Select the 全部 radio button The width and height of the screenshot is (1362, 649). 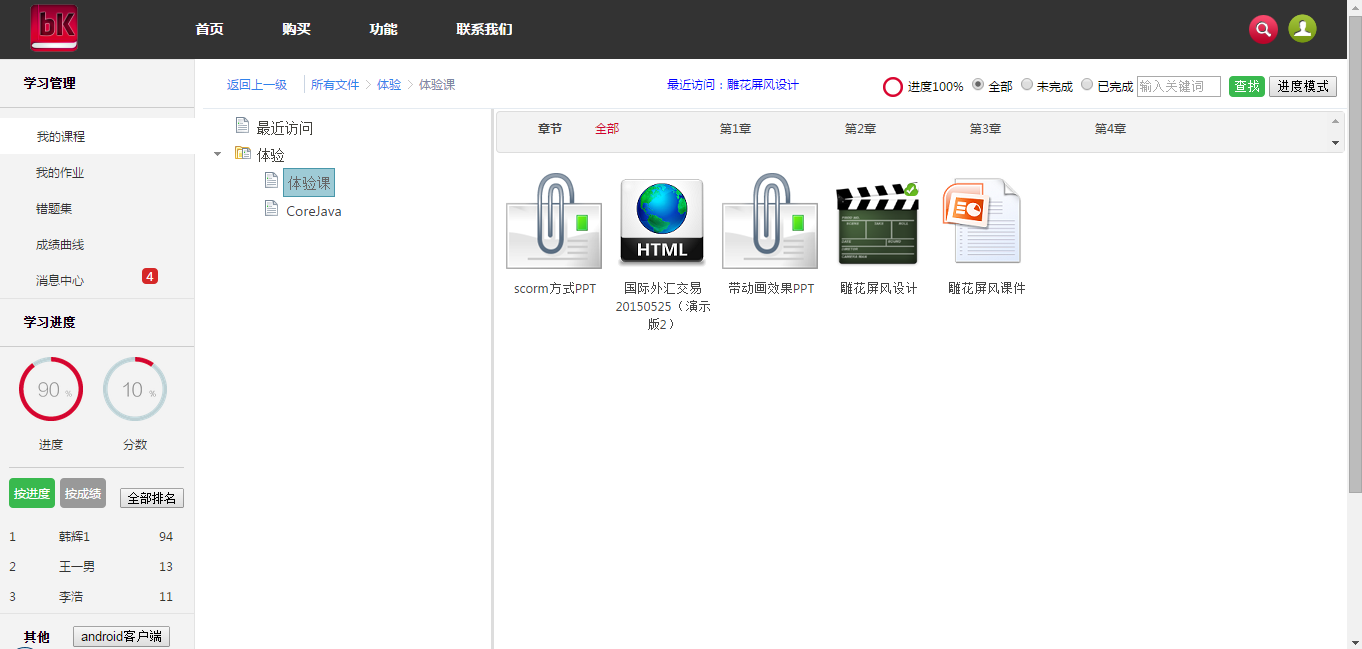[978, 85]
